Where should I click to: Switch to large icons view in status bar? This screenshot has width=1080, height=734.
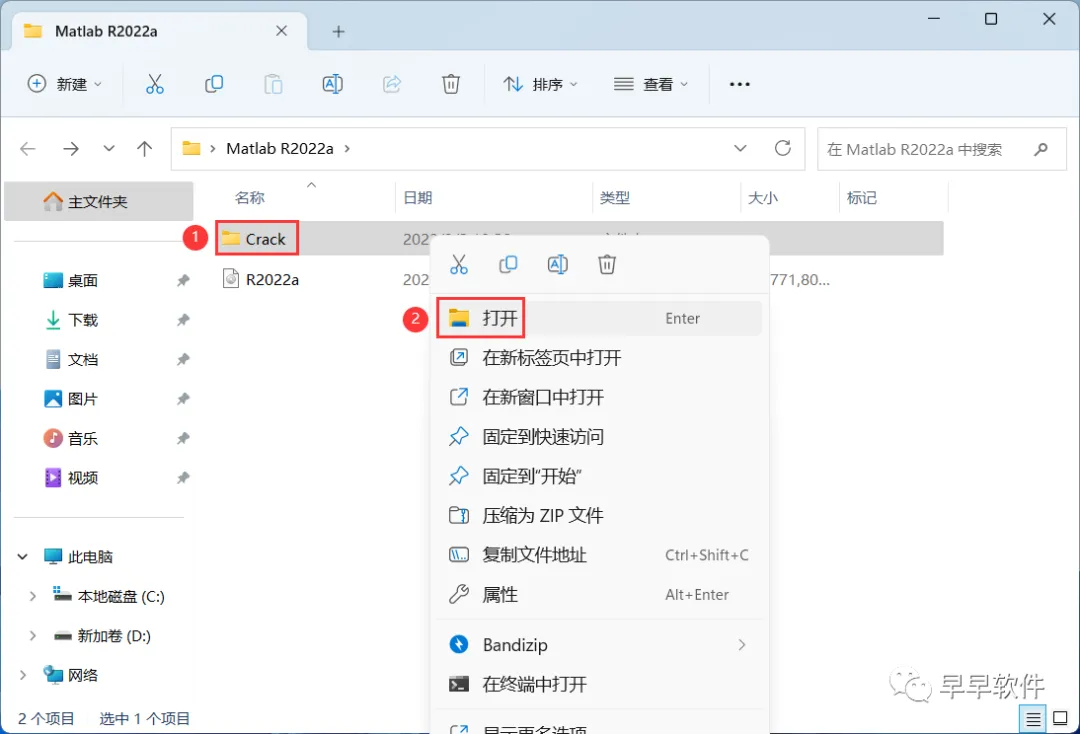pyautogui.click(x=1061, y=720)
